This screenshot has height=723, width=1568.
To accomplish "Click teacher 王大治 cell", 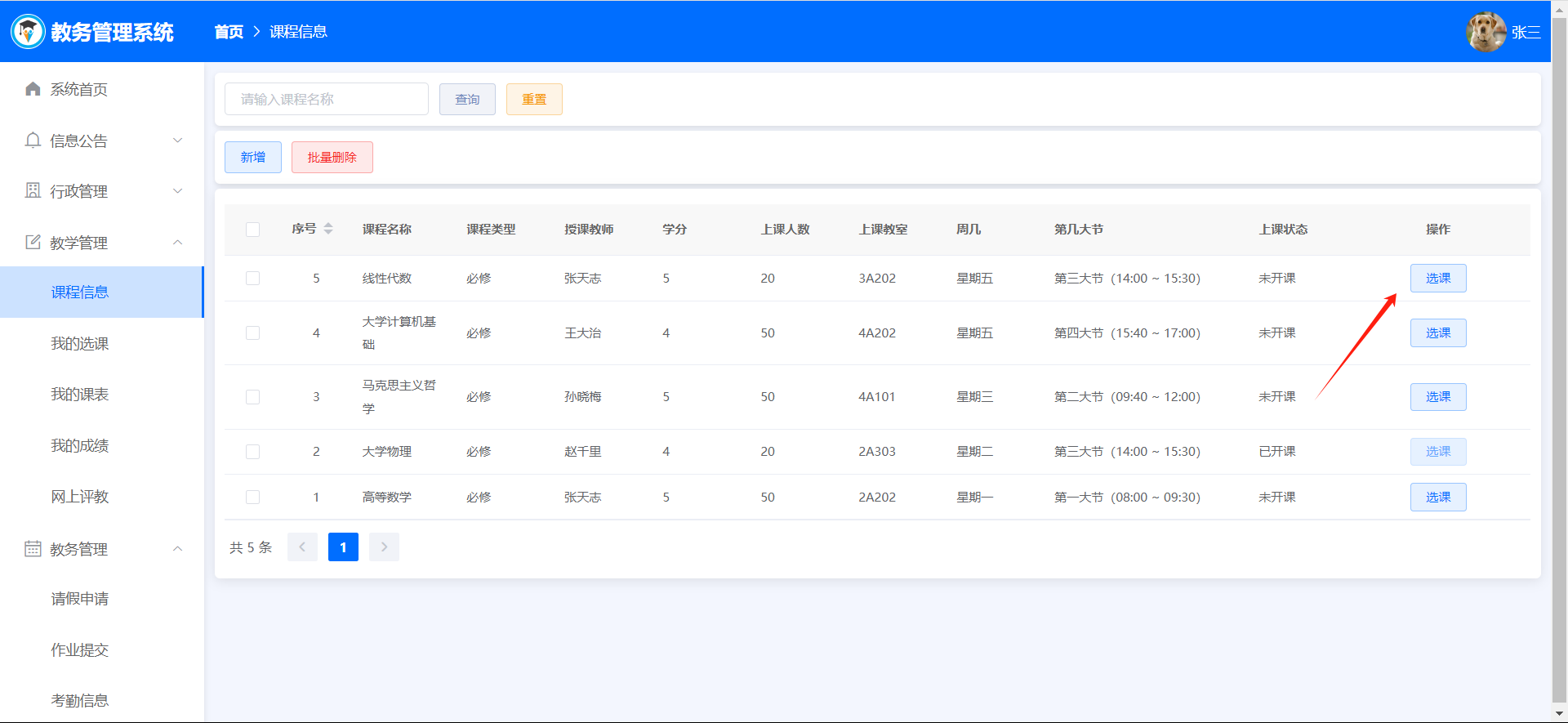I will (583, 333).
